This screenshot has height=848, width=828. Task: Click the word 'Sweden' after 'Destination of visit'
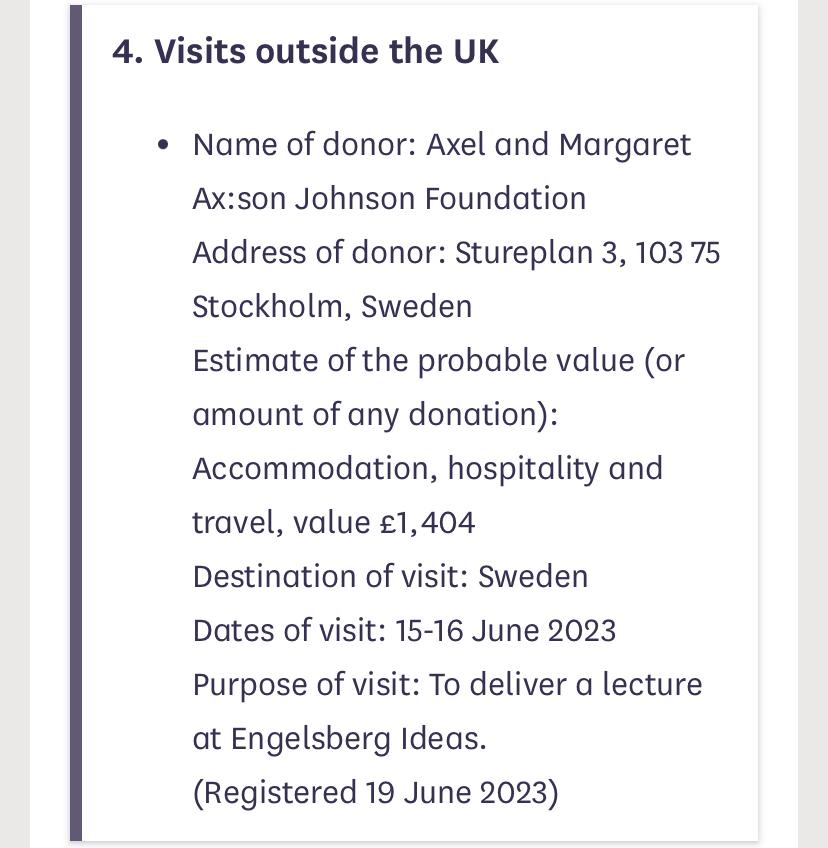point(533,577)
